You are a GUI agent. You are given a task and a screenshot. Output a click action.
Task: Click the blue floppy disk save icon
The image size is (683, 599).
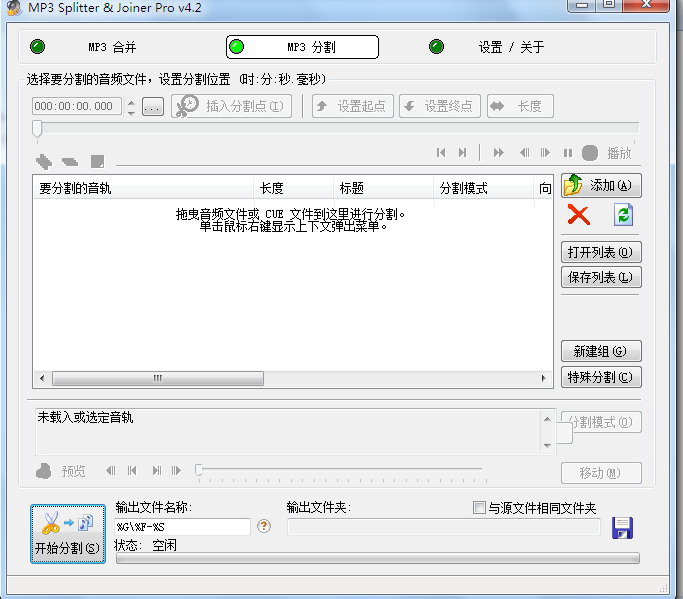(x=622, y=528)
